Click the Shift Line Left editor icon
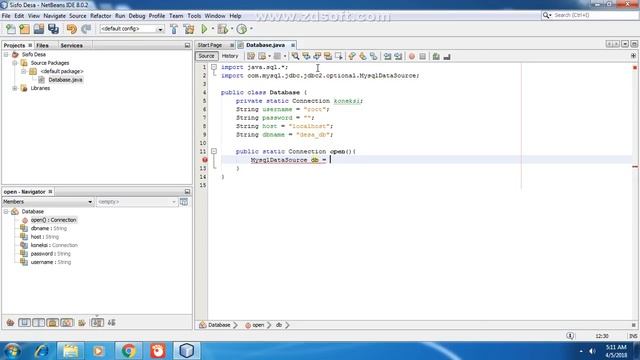This screenshot has height=360, width=640. click(x=387, y=56)
